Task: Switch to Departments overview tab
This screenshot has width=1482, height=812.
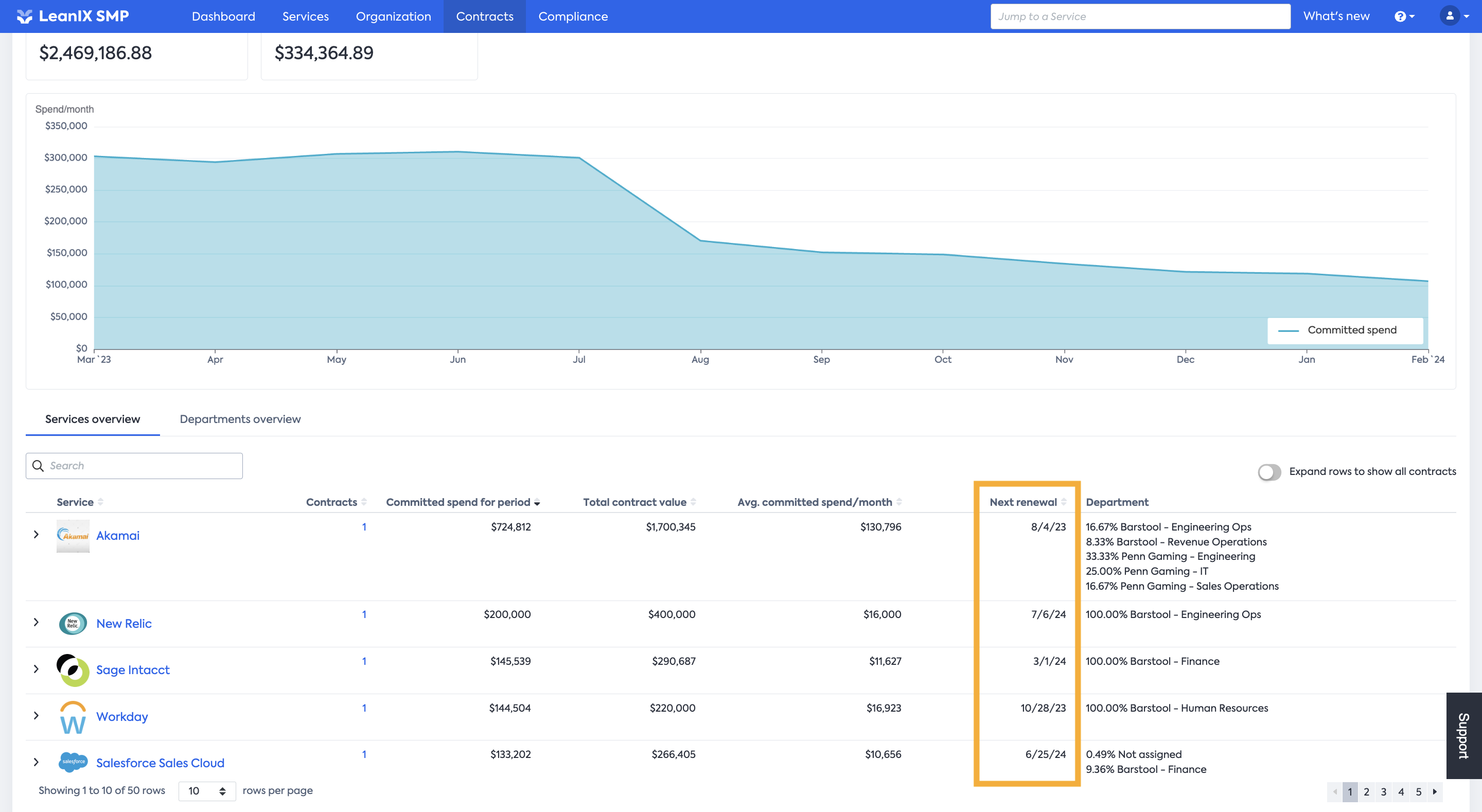Action: [240, 419]
